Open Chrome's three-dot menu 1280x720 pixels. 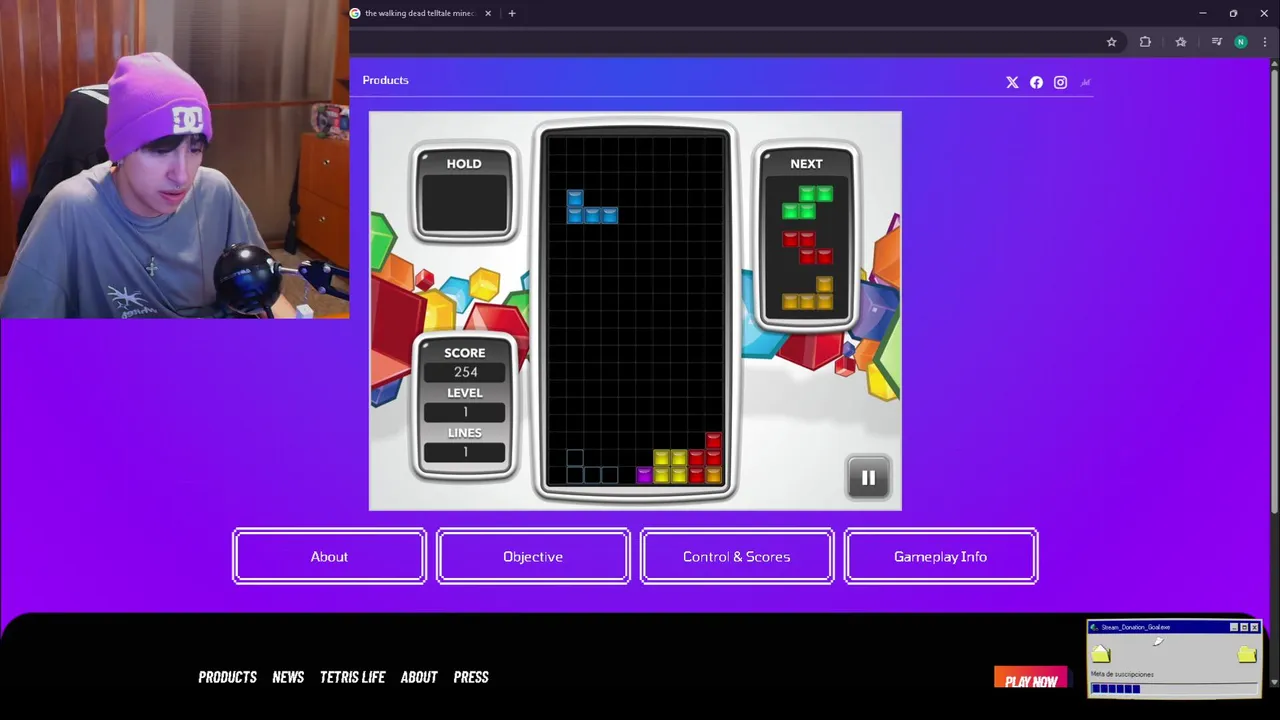coord(1265,42)
